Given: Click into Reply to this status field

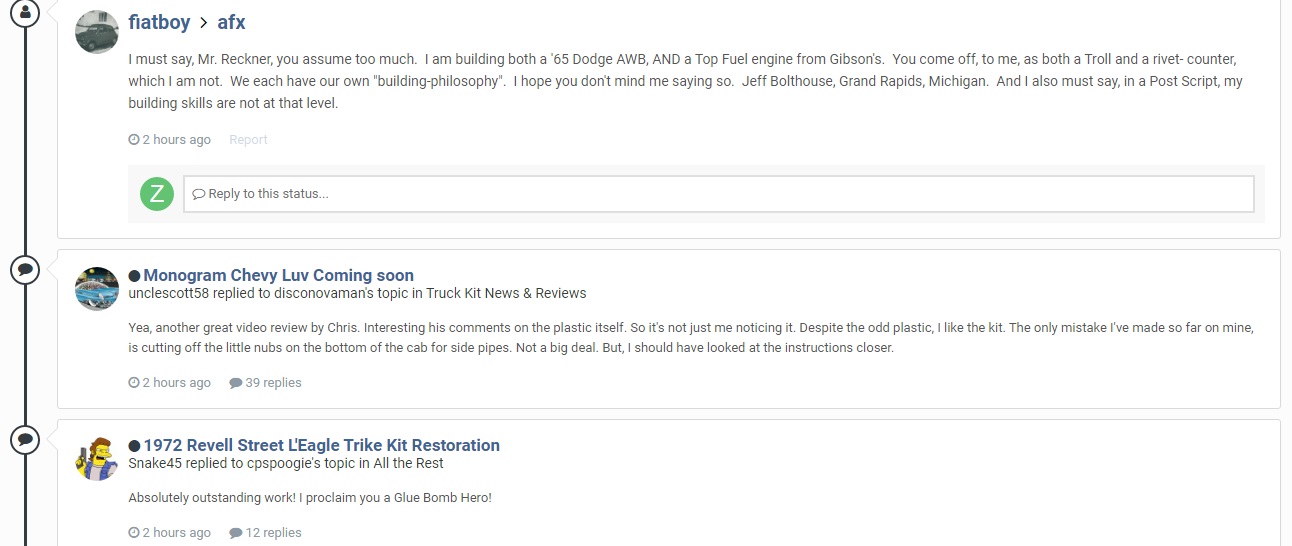Looking at the screenshot, I should click(718, 194).
